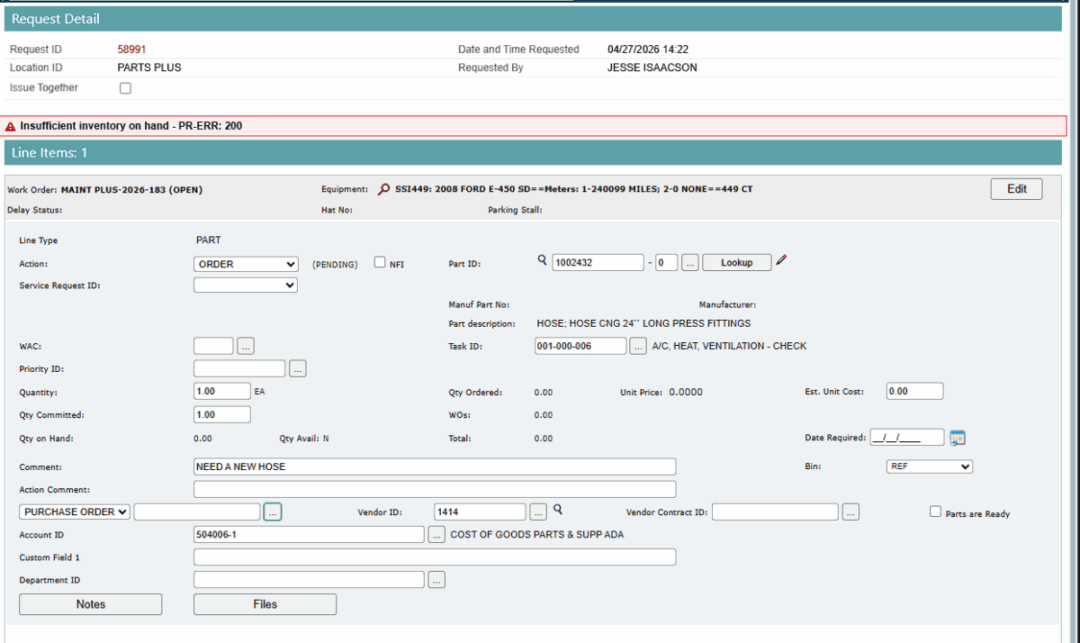Click the Date Required input field

(907, 438)
